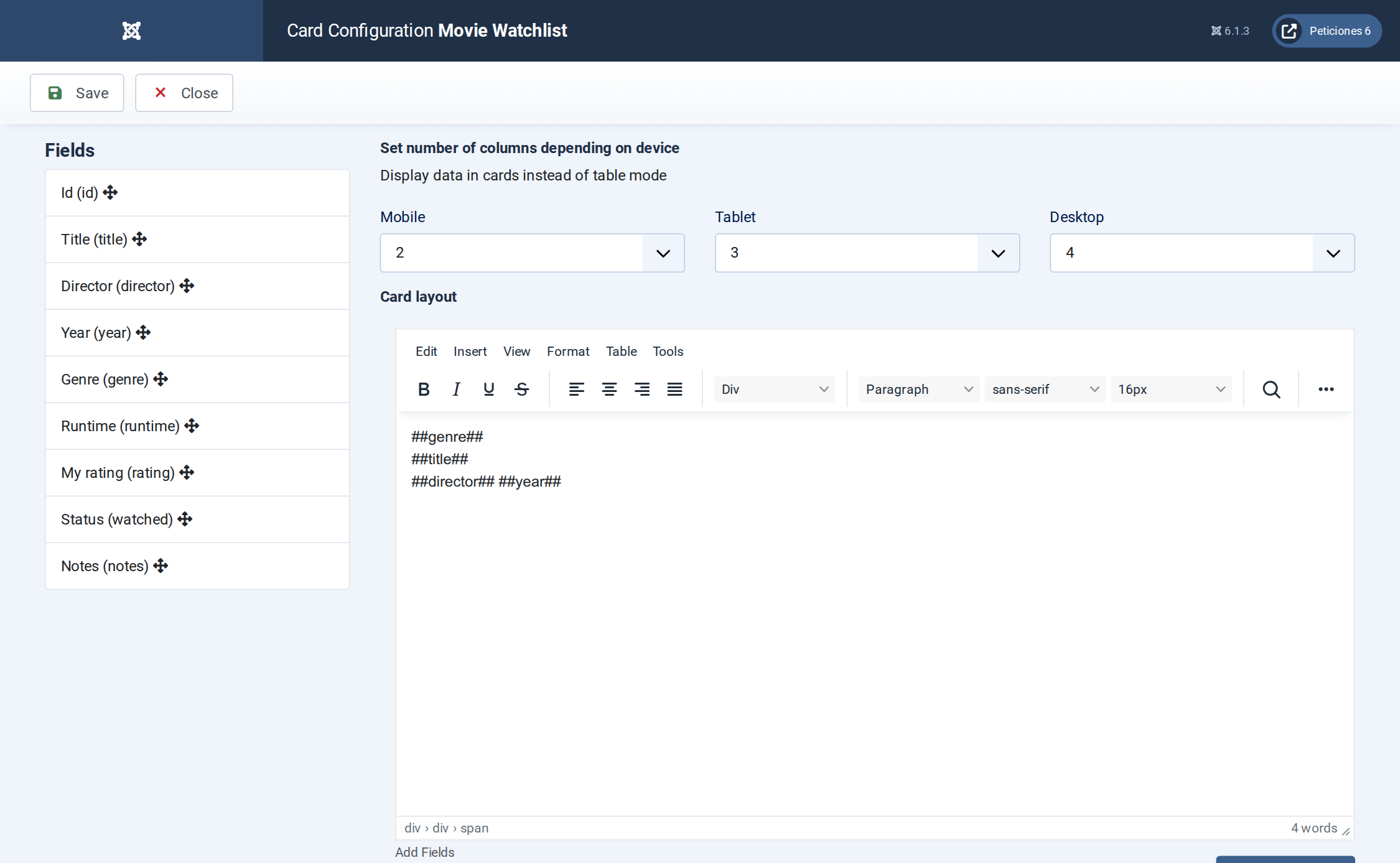Center align text
This screenshot has height=863, width=1400.
tap(609, 390)
